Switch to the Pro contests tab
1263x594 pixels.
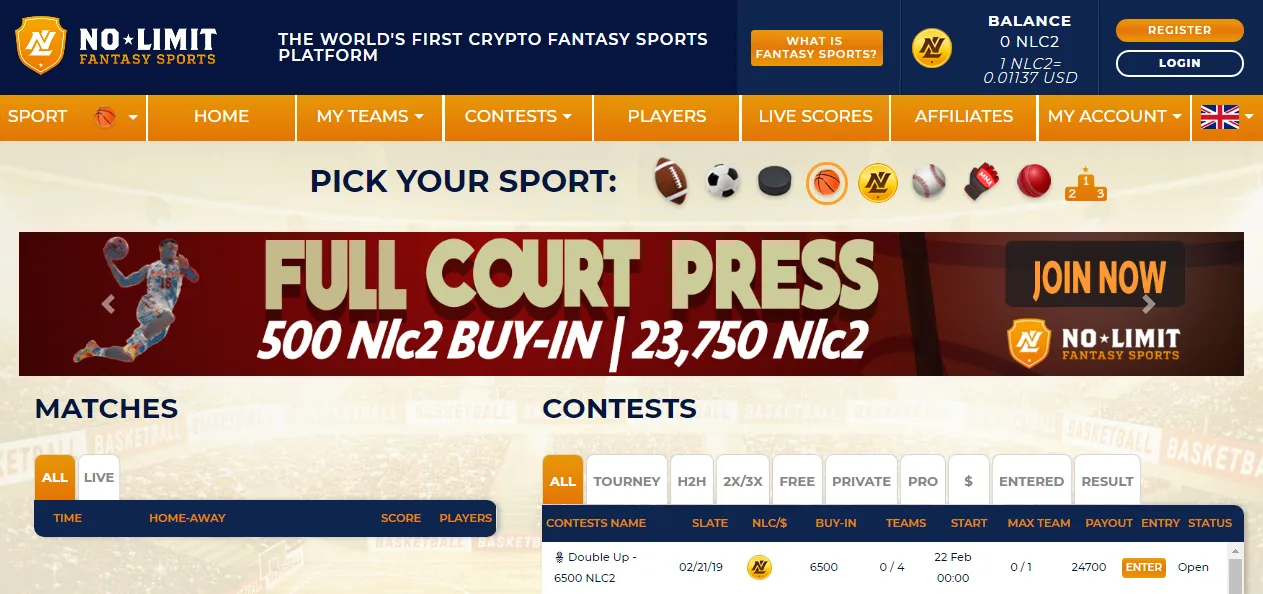pos(923,481)
